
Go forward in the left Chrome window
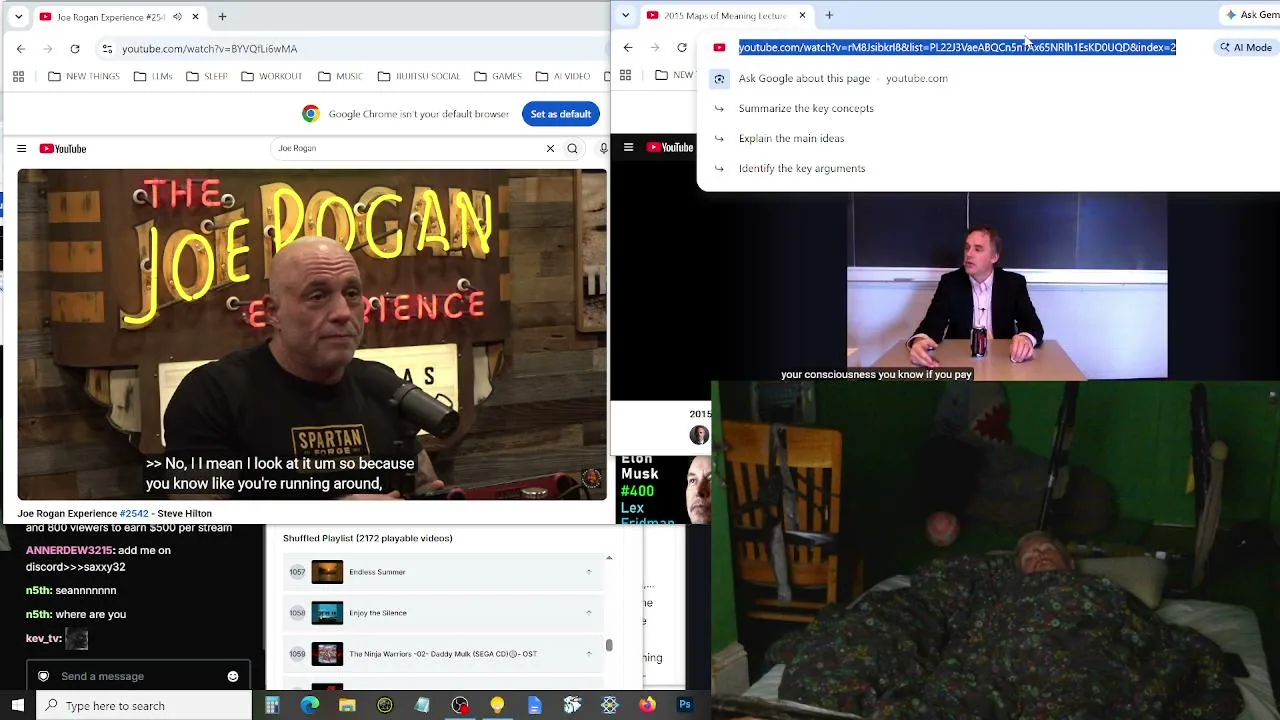[x=48, y=48]
